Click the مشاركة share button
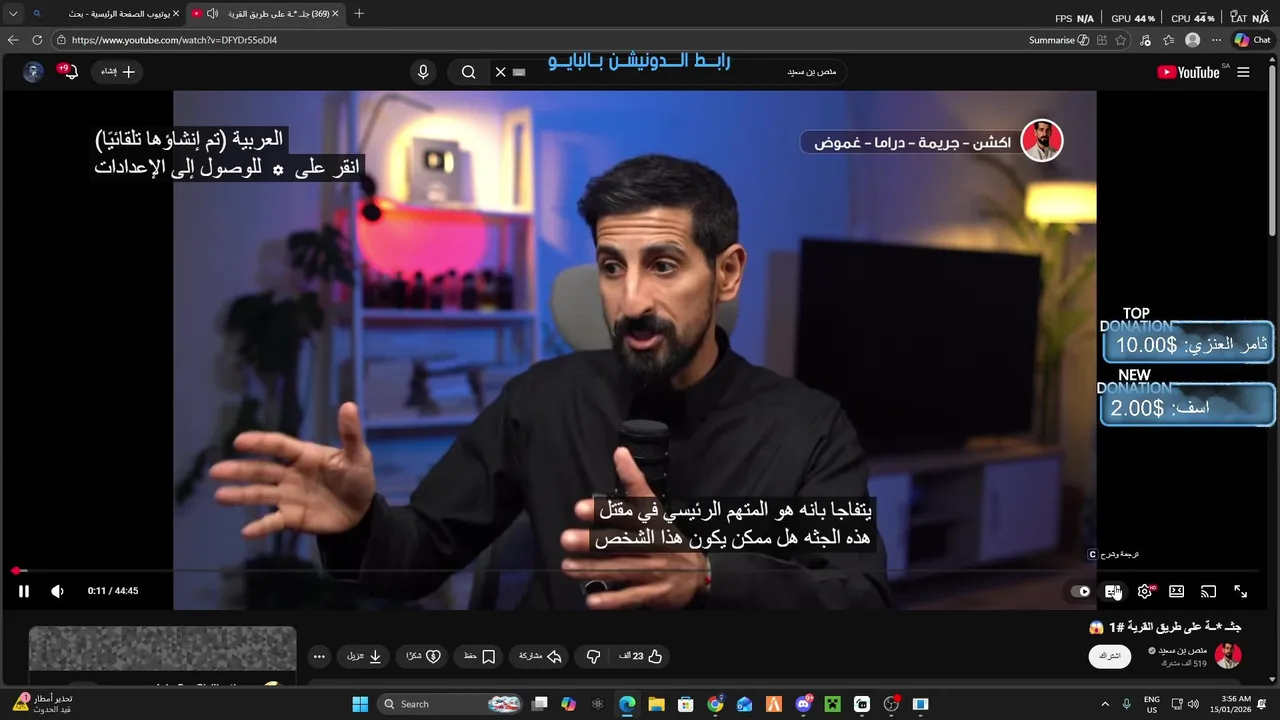 540,656
